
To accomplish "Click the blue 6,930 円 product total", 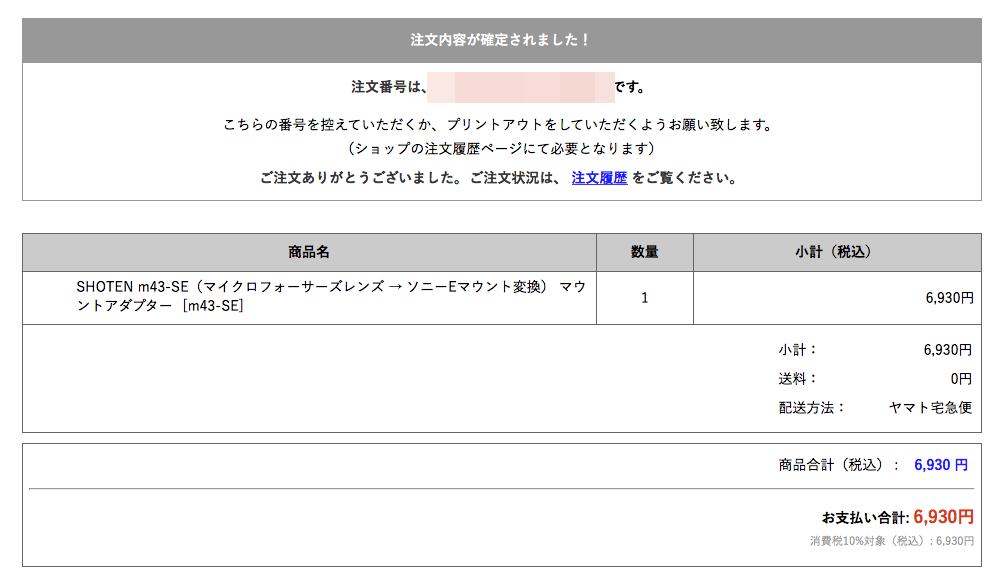I will [940, 465].
